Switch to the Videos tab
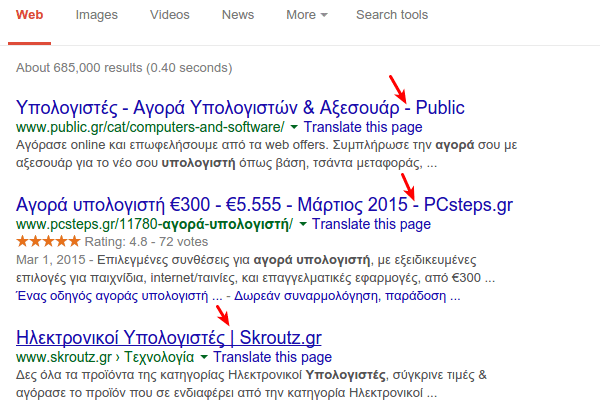Image resolution: width=600 pixels, height=400 pixels. pos(170,15)
